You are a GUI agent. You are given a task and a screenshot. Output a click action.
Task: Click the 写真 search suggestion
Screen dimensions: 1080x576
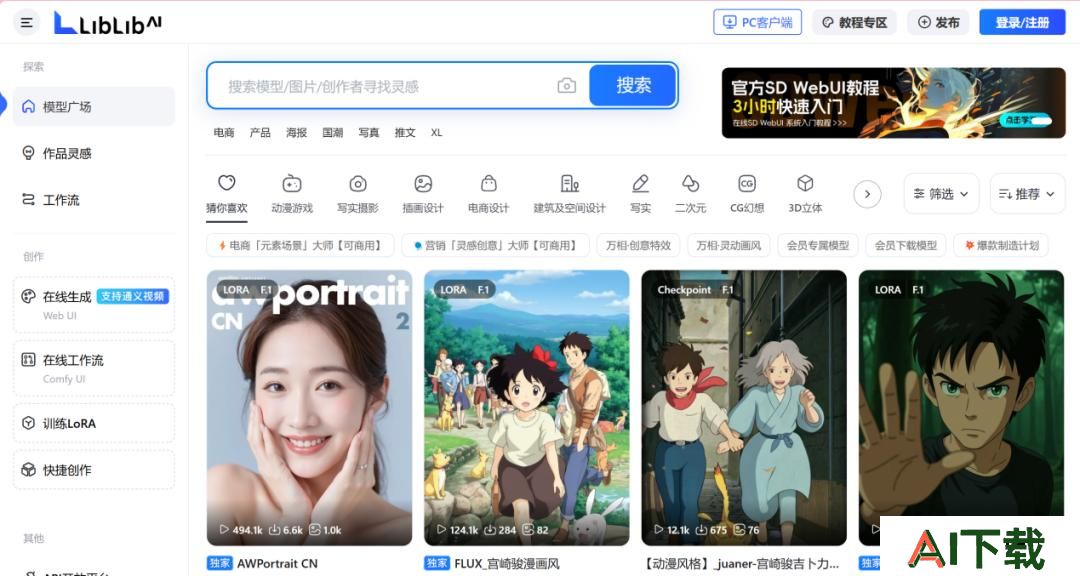(368, 132)
